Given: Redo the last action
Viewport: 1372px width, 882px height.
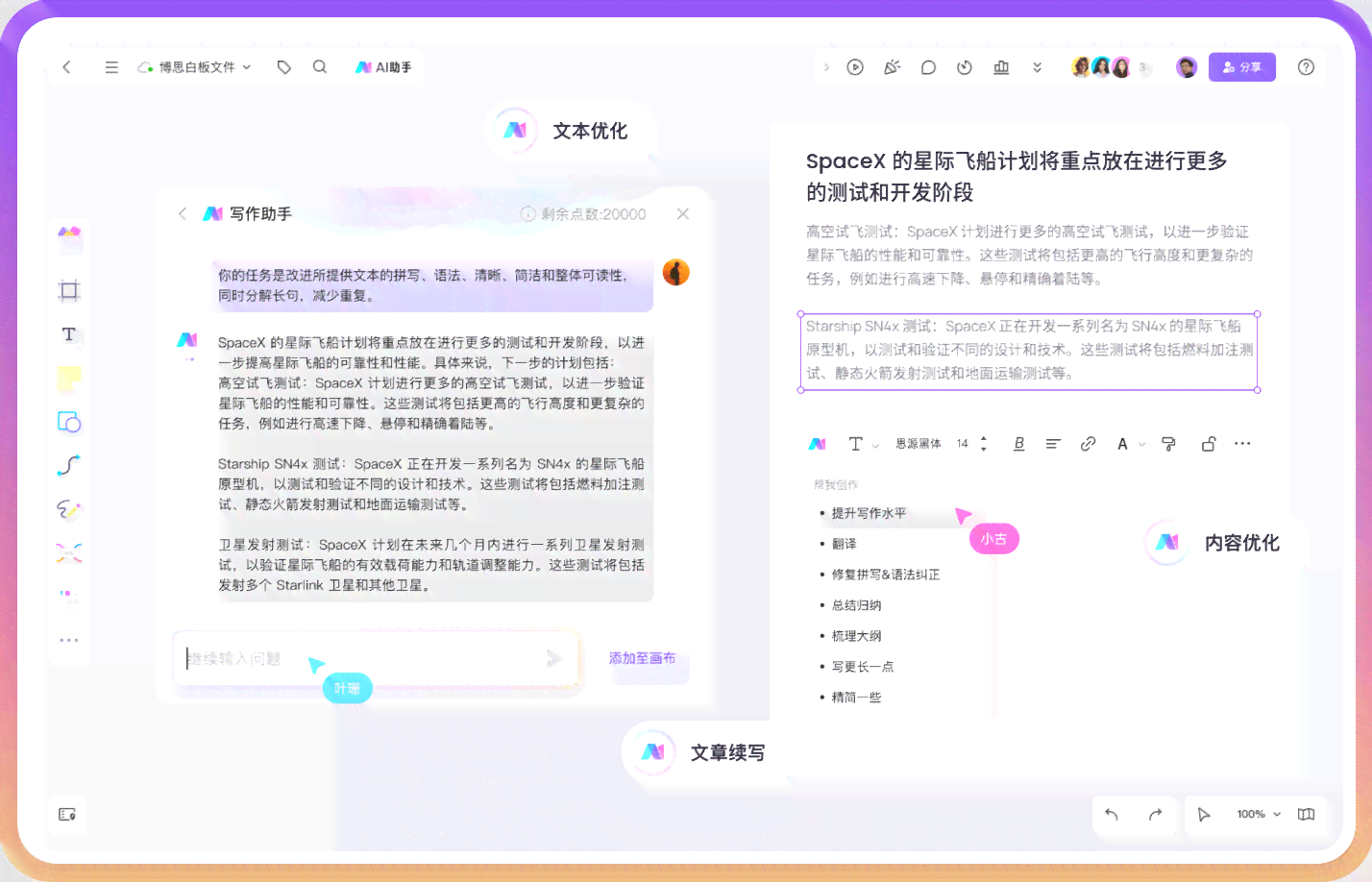Looking at the screenshot, I should (1156, 814).
